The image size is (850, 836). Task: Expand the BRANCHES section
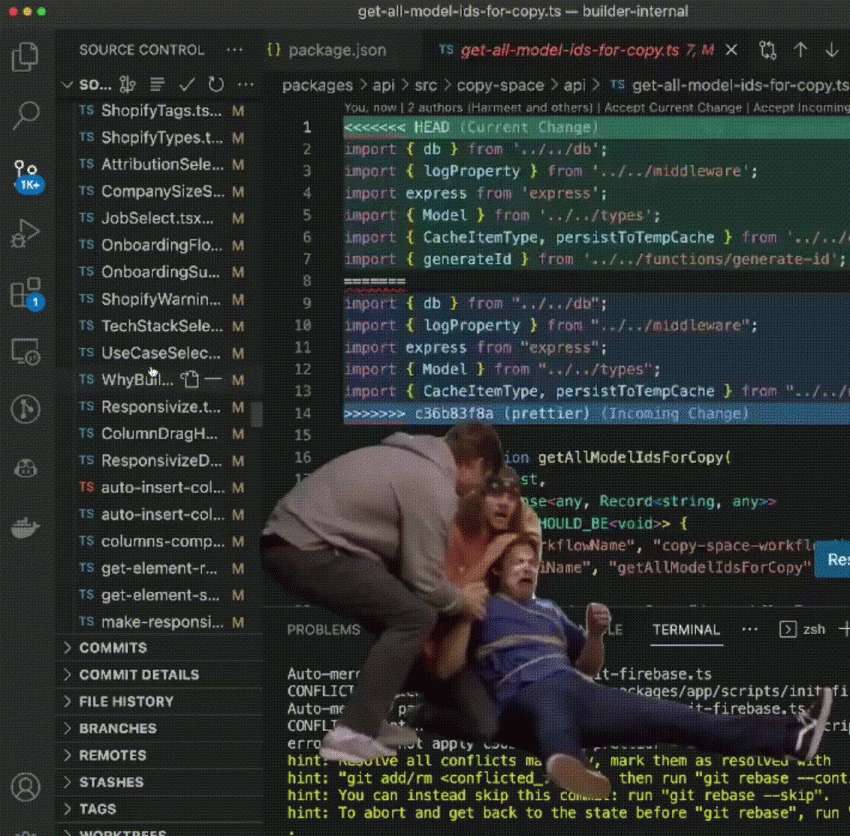(117, 728)
